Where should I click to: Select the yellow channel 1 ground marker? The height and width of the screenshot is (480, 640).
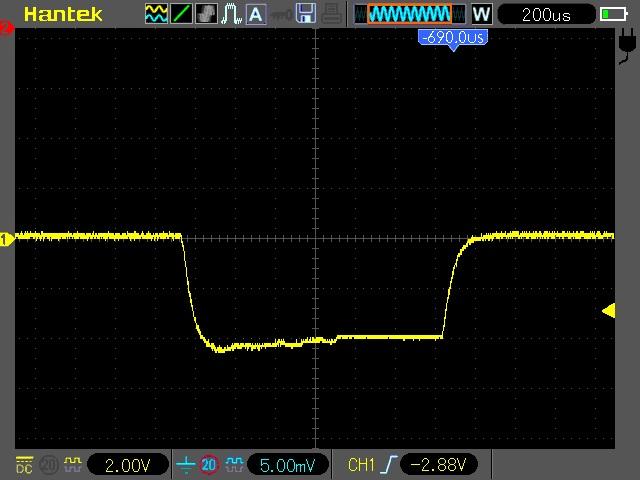click(7, 239)
